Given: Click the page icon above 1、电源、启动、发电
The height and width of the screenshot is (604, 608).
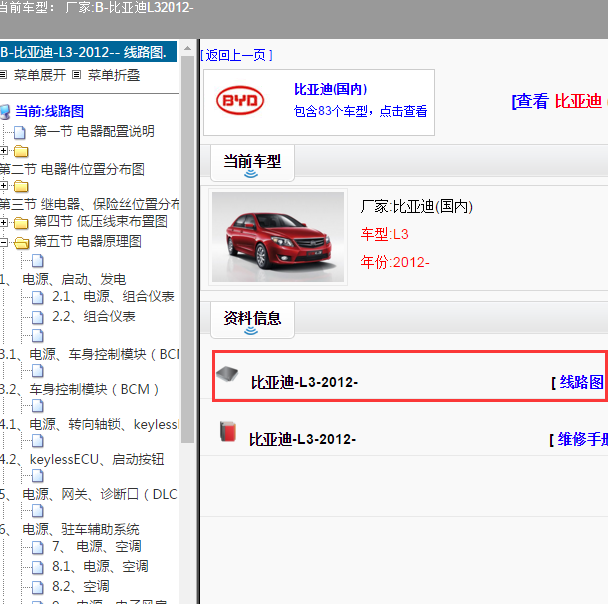Looking at the screenshot, I should coord(38,261).
